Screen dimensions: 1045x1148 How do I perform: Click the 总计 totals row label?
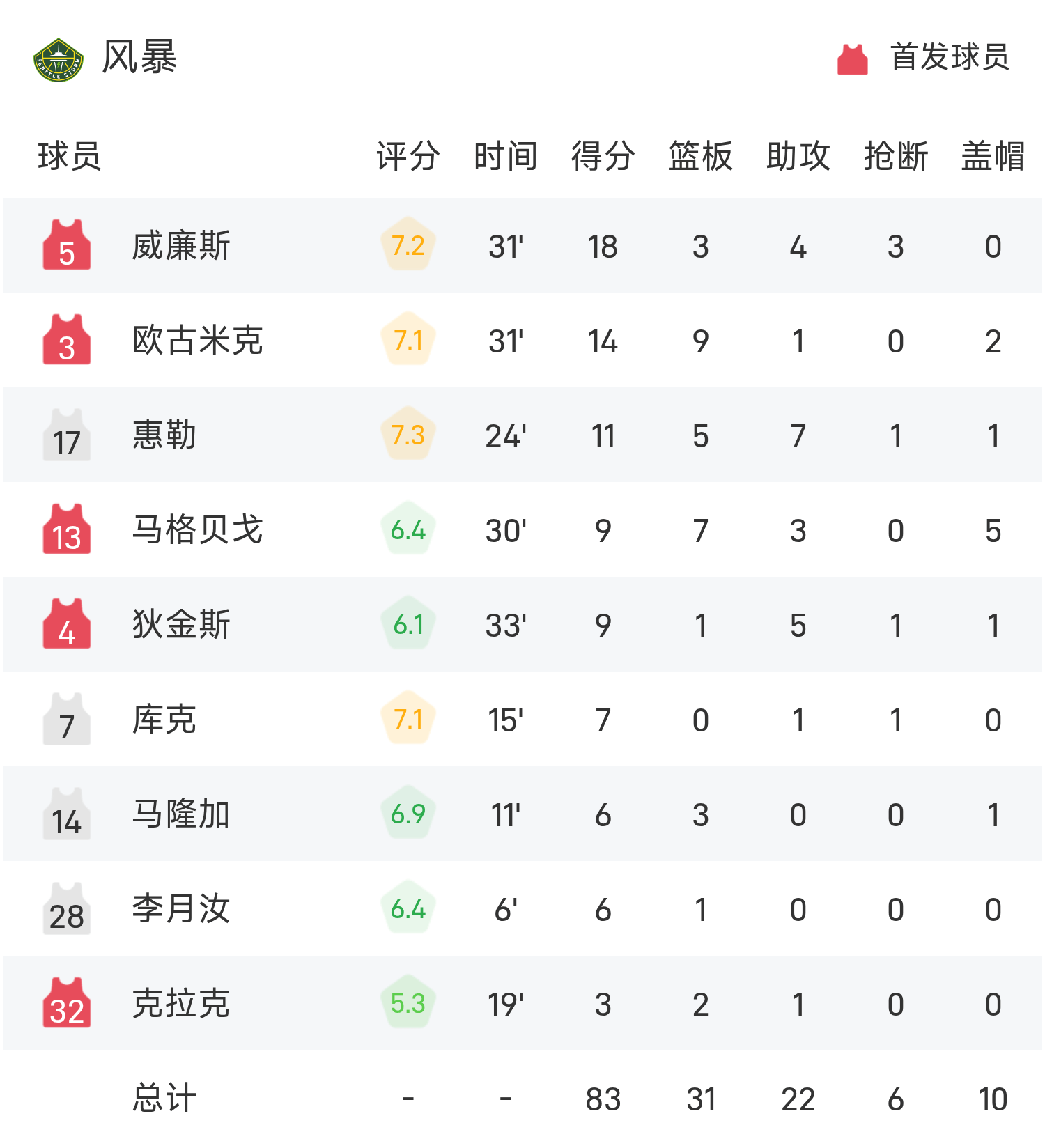click(164, 1099)
